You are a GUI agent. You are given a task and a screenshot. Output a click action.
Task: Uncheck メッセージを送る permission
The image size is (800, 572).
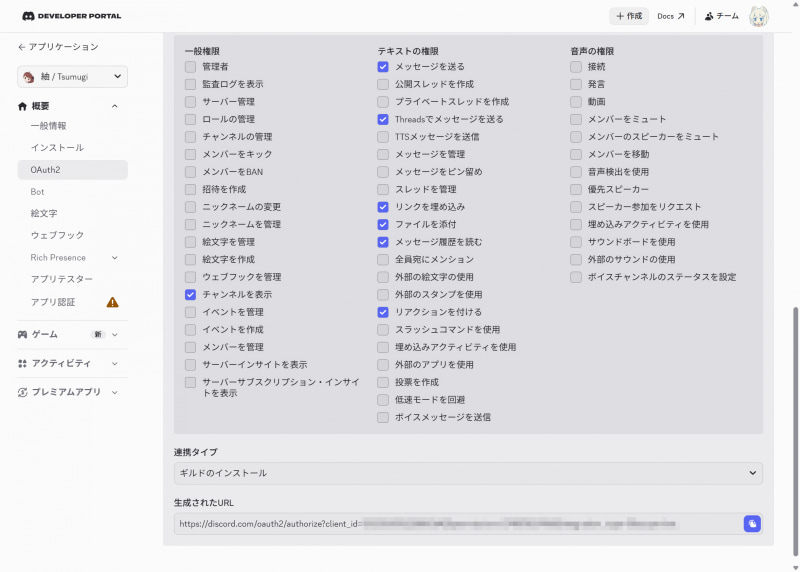pyautogui.click(x=383, y=66)
